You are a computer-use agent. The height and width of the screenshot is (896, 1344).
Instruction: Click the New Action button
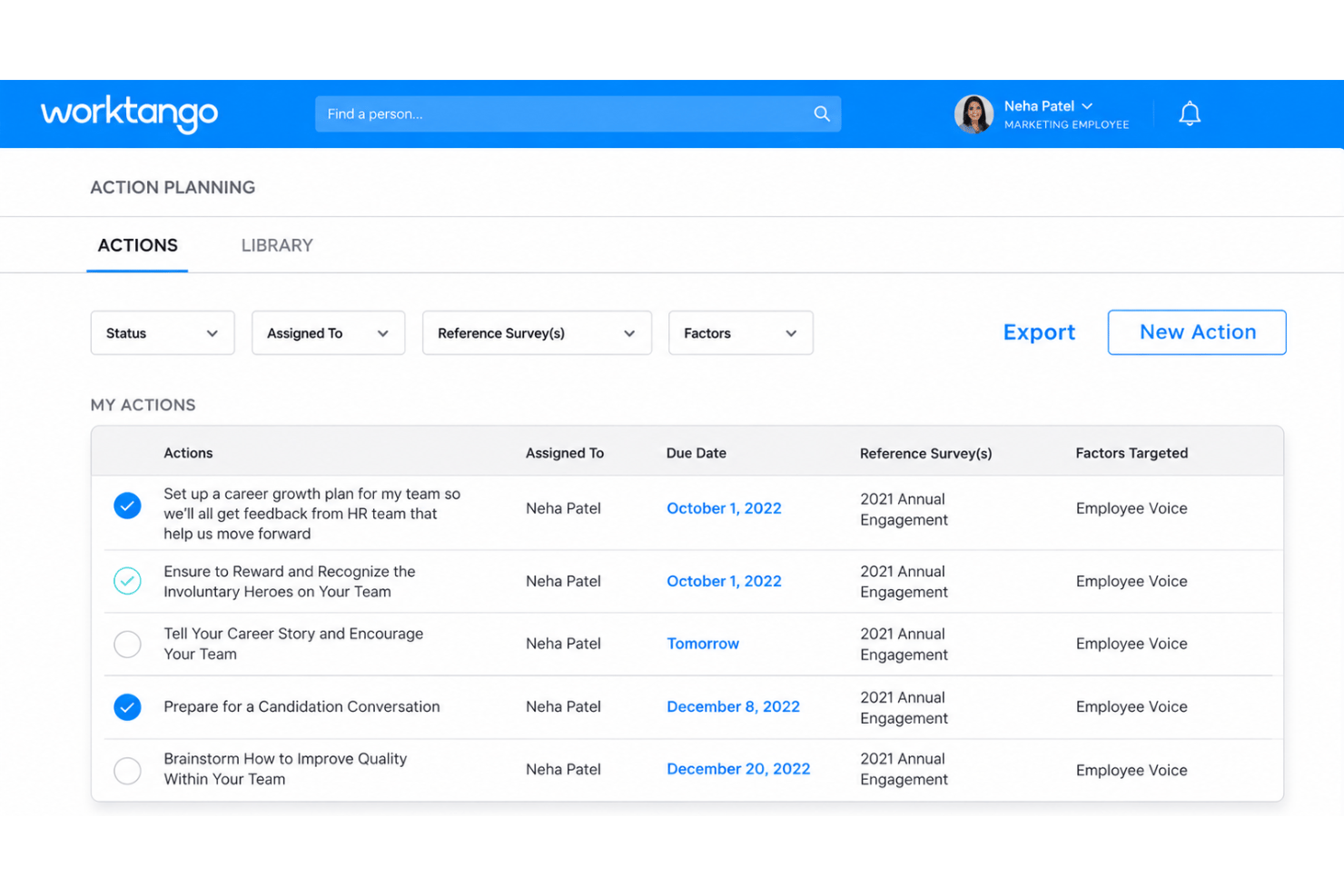click(1197, 332)
